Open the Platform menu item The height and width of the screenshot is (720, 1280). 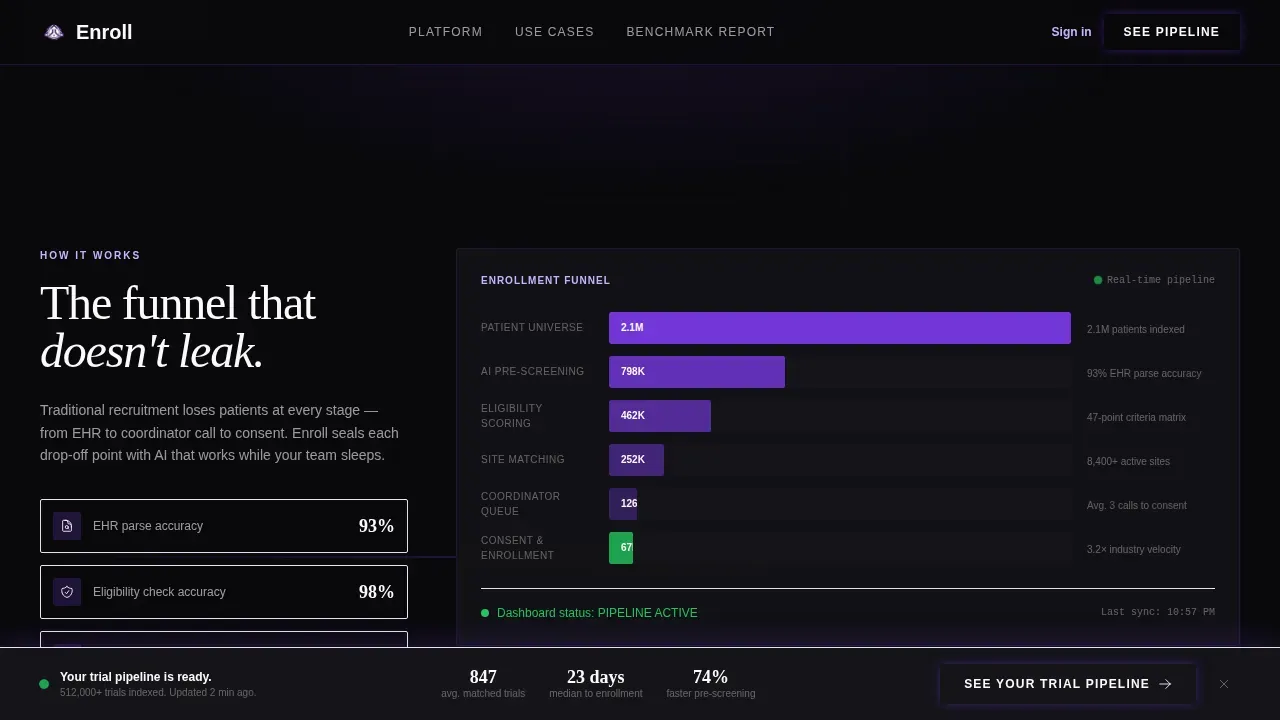(x=446, y=32)
